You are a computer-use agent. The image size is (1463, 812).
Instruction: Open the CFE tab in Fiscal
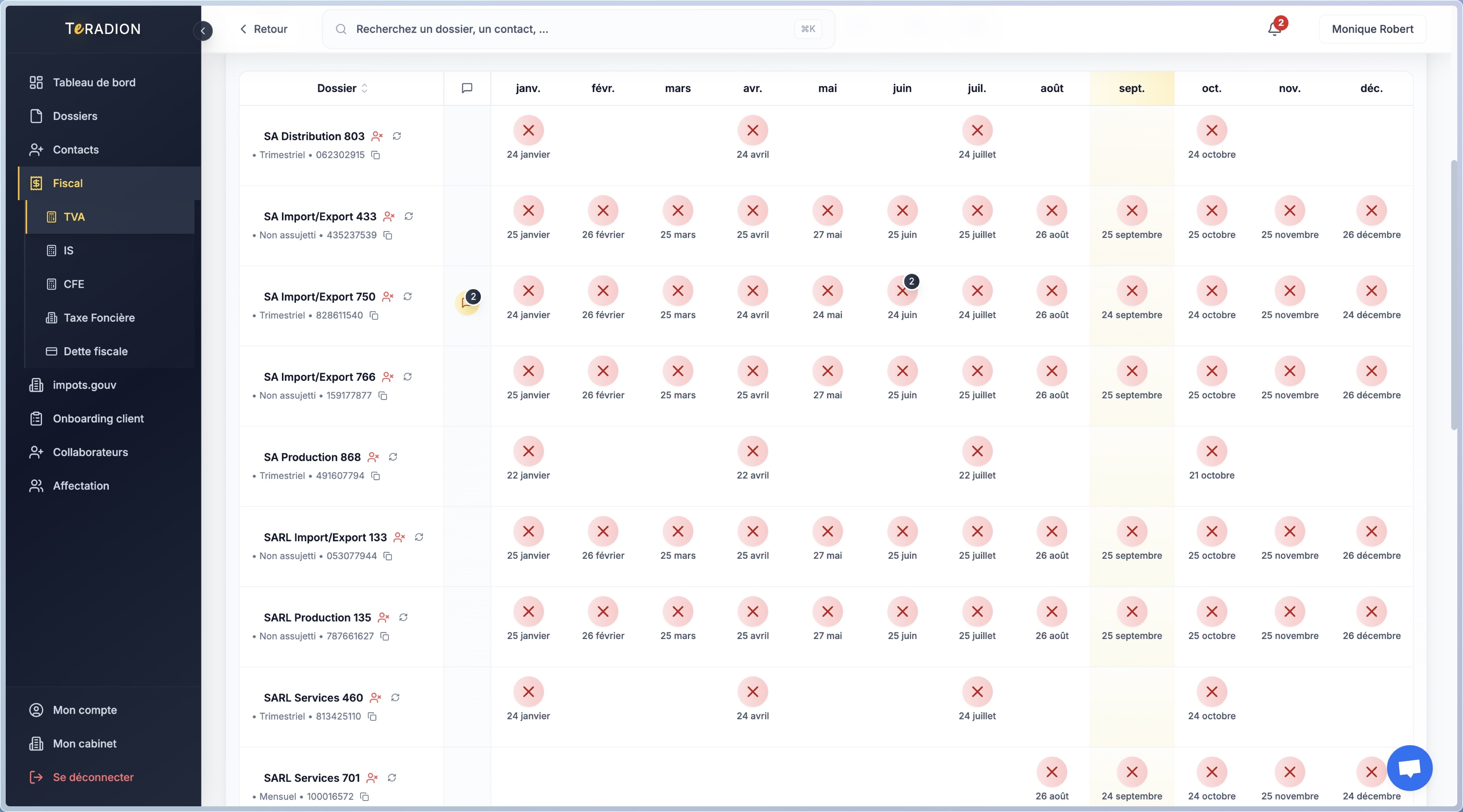pos(74,284)
